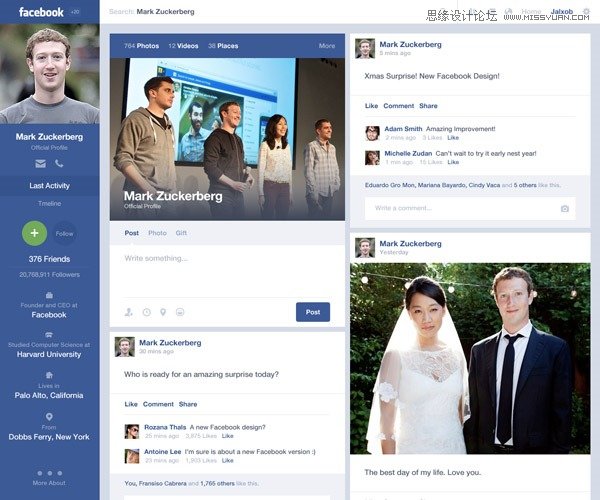Click emoji face icon in composer
The width and height of the screenshot is (600, 500).
tap(180, 312)
